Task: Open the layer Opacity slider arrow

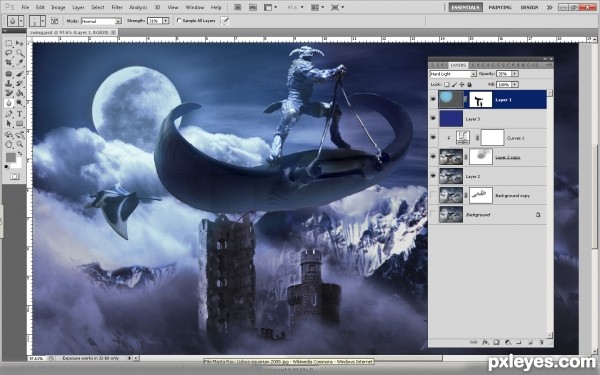Action: click(515, 73)
